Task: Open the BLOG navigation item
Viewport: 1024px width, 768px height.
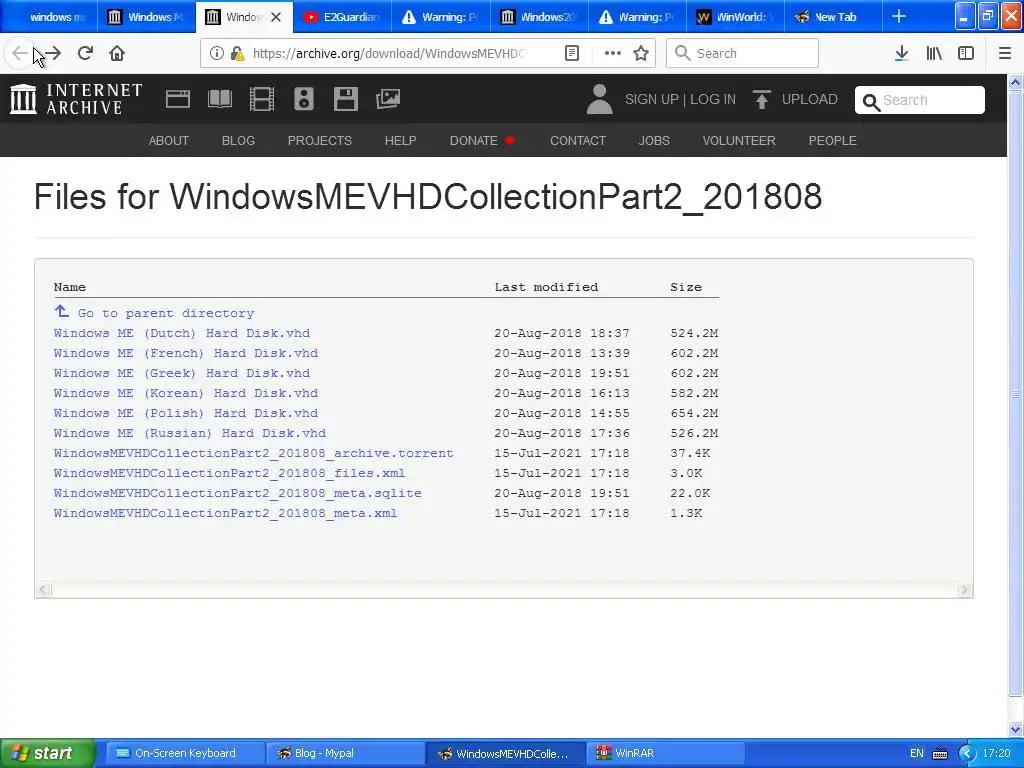Action: (238, 140)
